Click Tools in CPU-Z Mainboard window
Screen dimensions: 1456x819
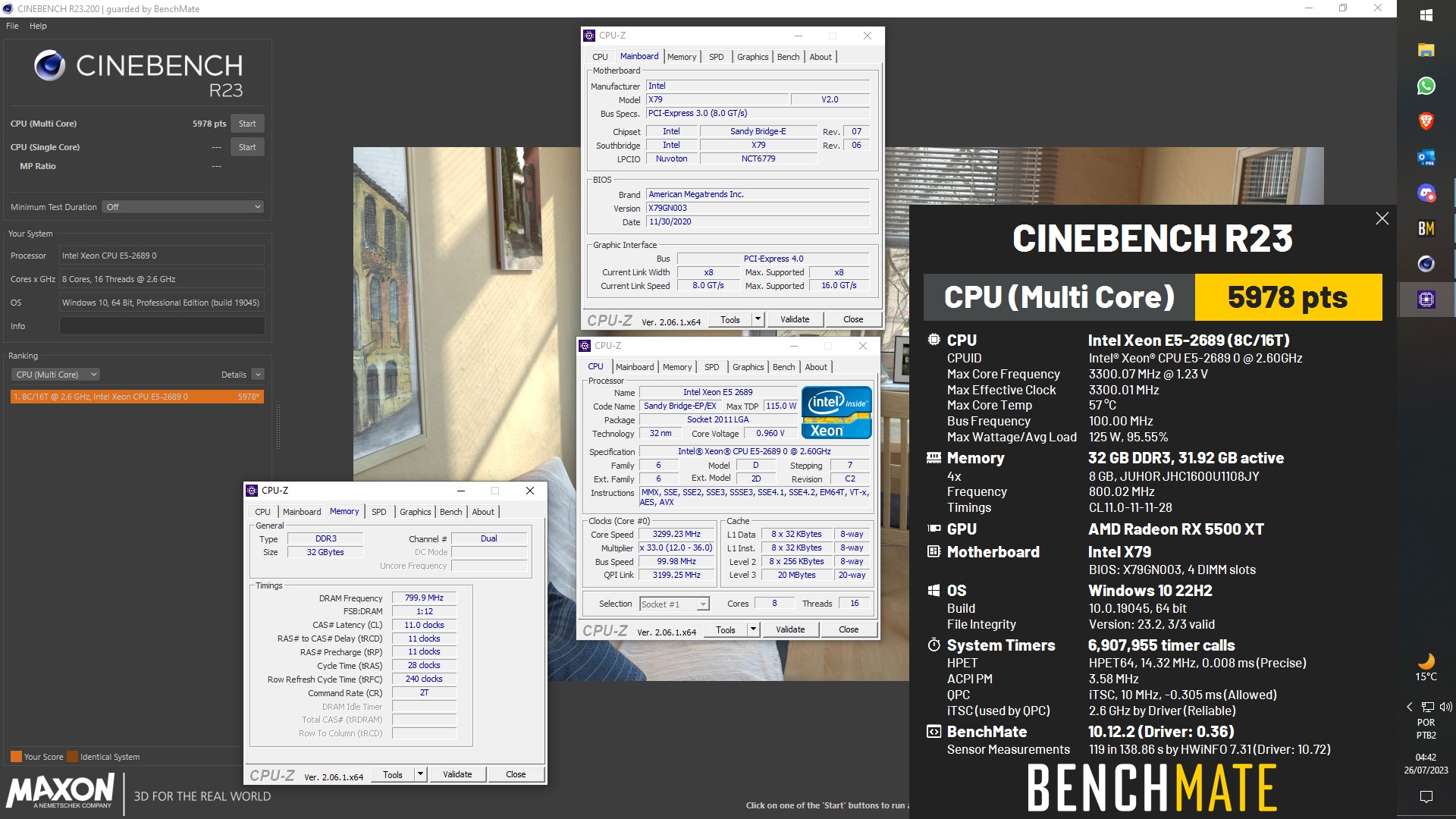coord(730,319)
